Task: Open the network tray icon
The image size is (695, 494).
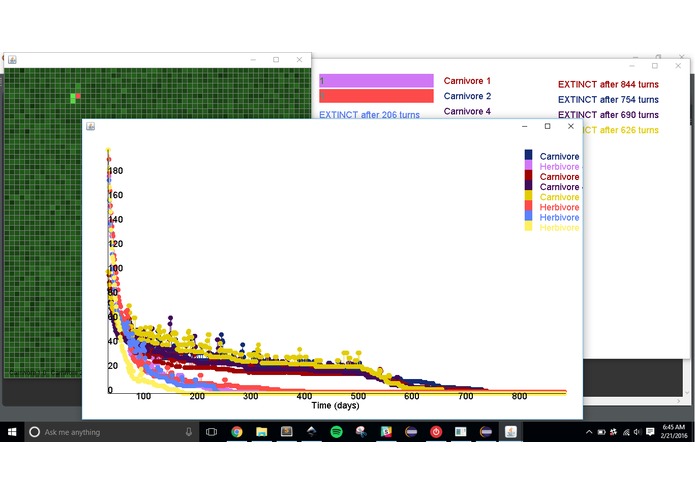Action: pos(626,432)
